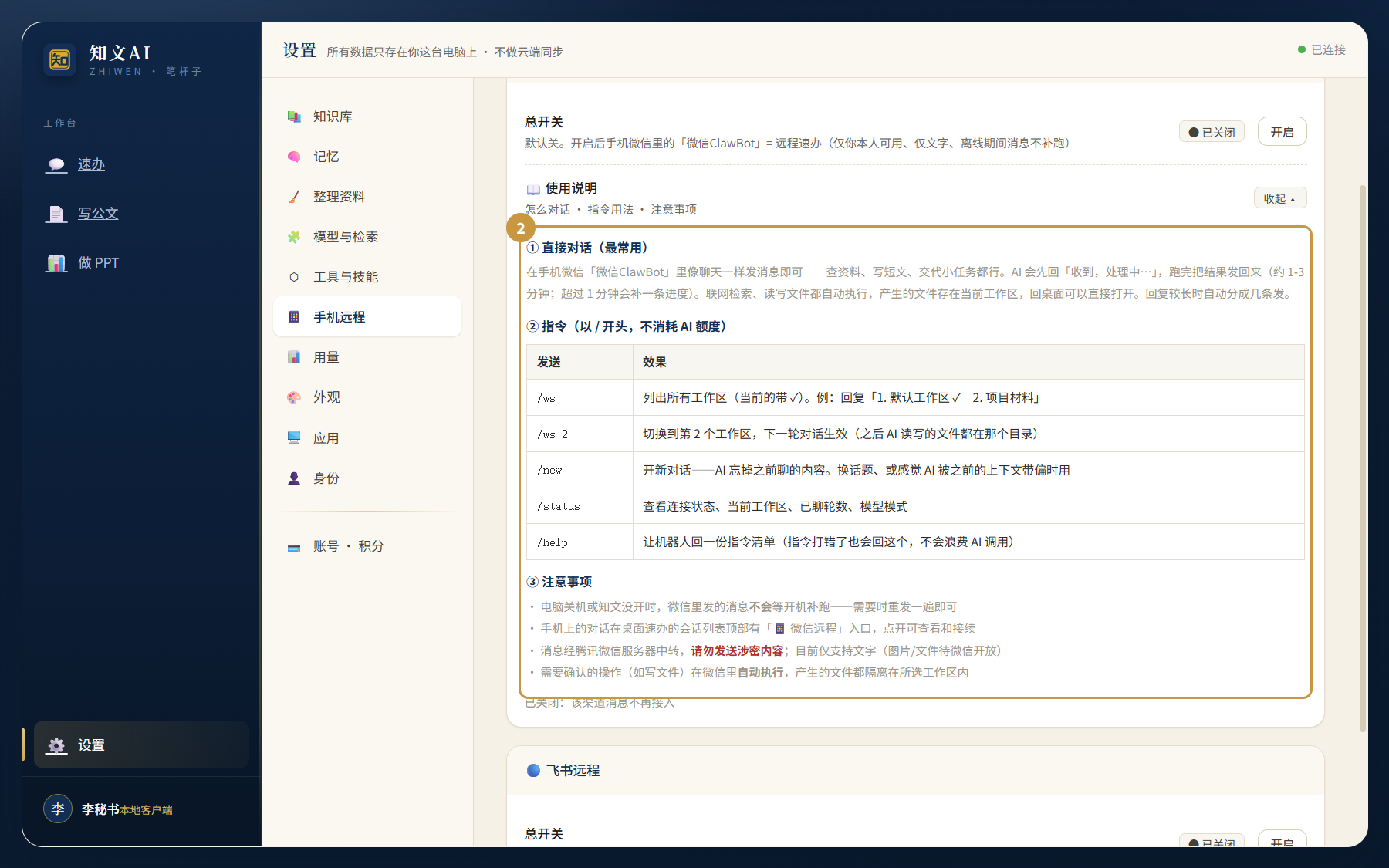Screen dimensions: 1389x868
Task: Click the green 已连接 status dot
Action: tap(1302, 49)
